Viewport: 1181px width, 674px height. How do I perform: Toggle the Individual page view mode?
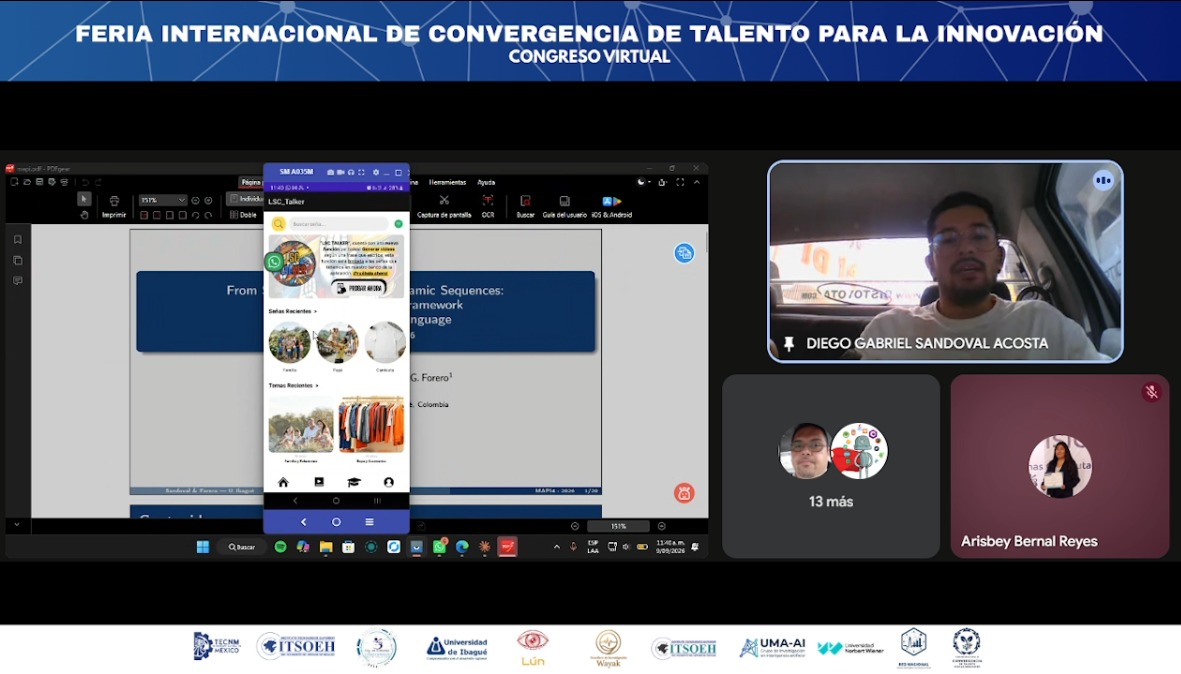click(x=245, y=199)
